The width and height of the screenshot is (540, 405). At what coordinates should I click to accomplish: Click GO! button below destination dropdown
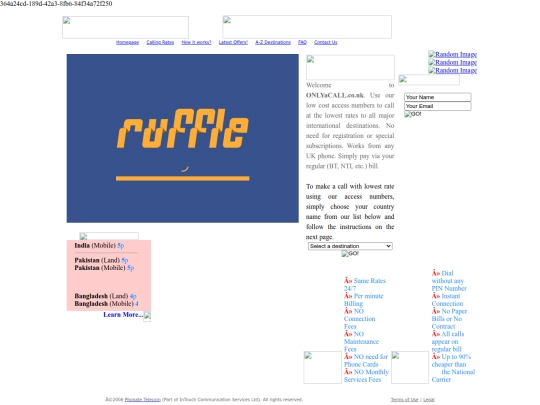[x=350, y=253]
